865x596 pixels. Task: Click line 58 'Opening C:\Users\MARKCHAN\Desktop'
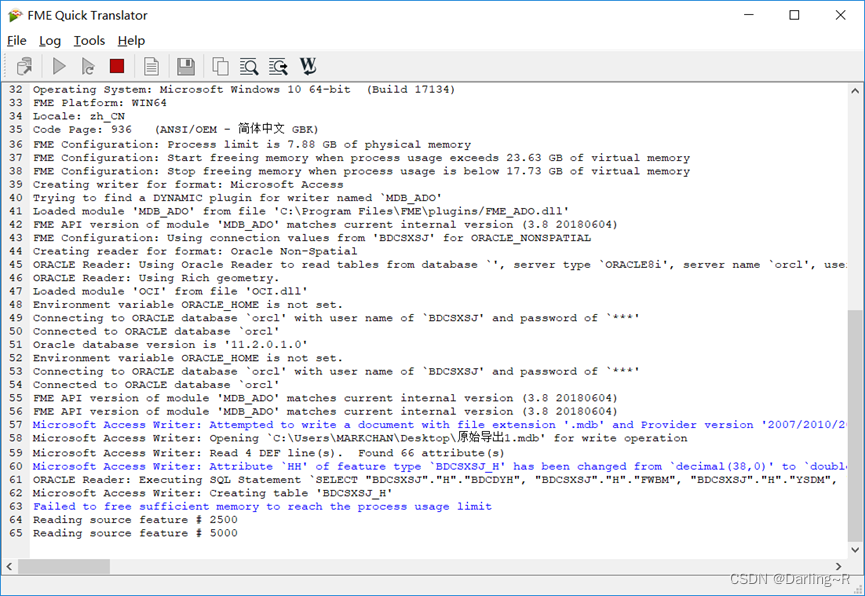pyautogui.click(x=360, y=438)
